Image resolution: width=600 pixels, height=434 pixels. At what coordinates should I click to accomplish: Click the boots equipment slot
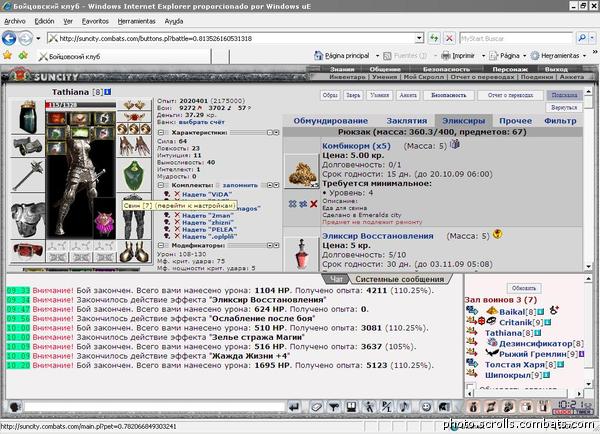point(134,251)
